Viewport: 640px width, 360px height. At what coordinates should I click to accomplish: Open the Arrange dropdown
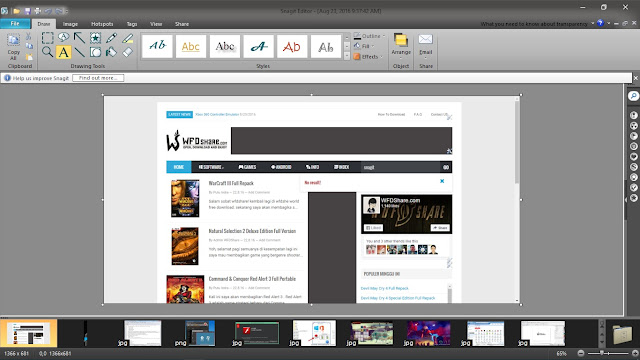tap(401, 47)
